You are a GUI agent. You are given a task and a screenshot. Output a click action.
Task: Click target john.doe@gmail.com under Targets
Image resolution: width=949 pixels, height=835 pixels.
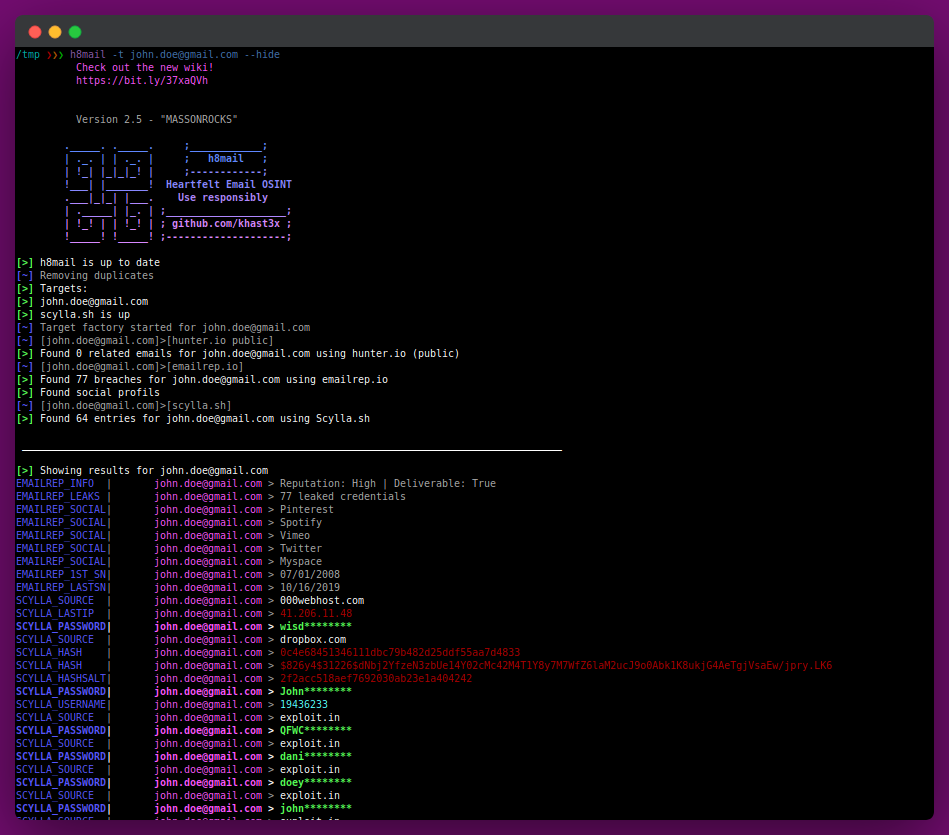[94, 301]
